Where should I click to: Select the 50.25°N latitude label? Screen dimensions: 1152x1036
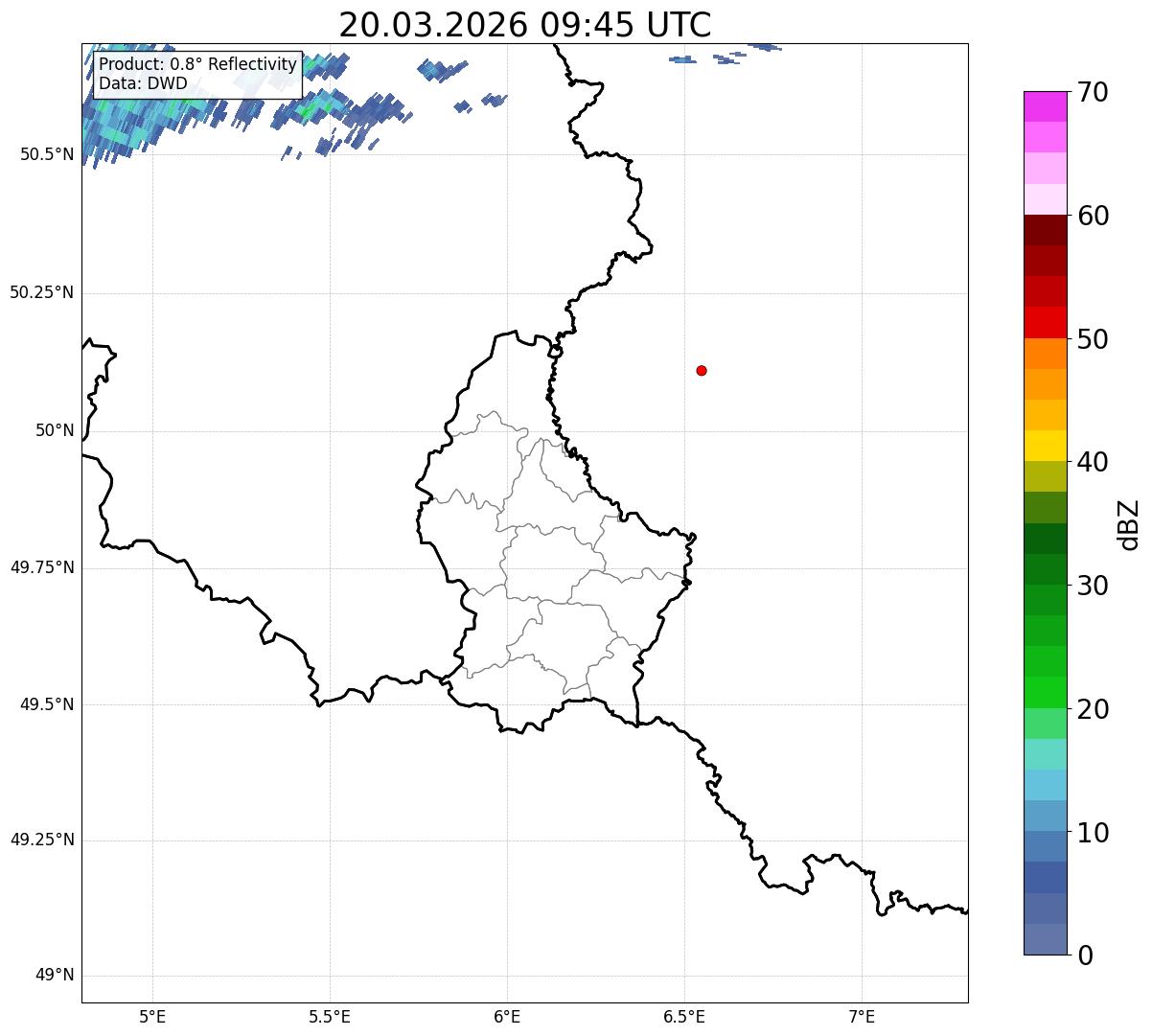click(x=42, y=292)
